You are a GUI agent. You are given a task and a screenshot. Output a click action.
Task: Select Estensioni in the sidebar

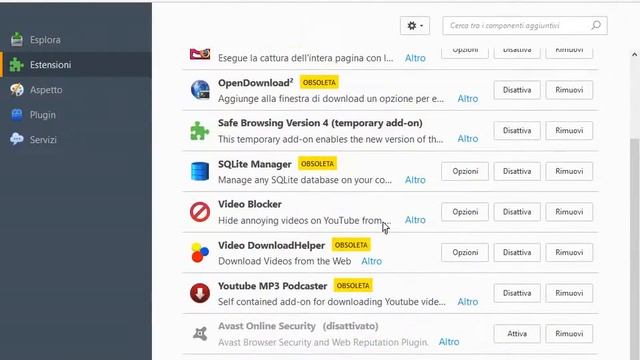pos(76,64)
